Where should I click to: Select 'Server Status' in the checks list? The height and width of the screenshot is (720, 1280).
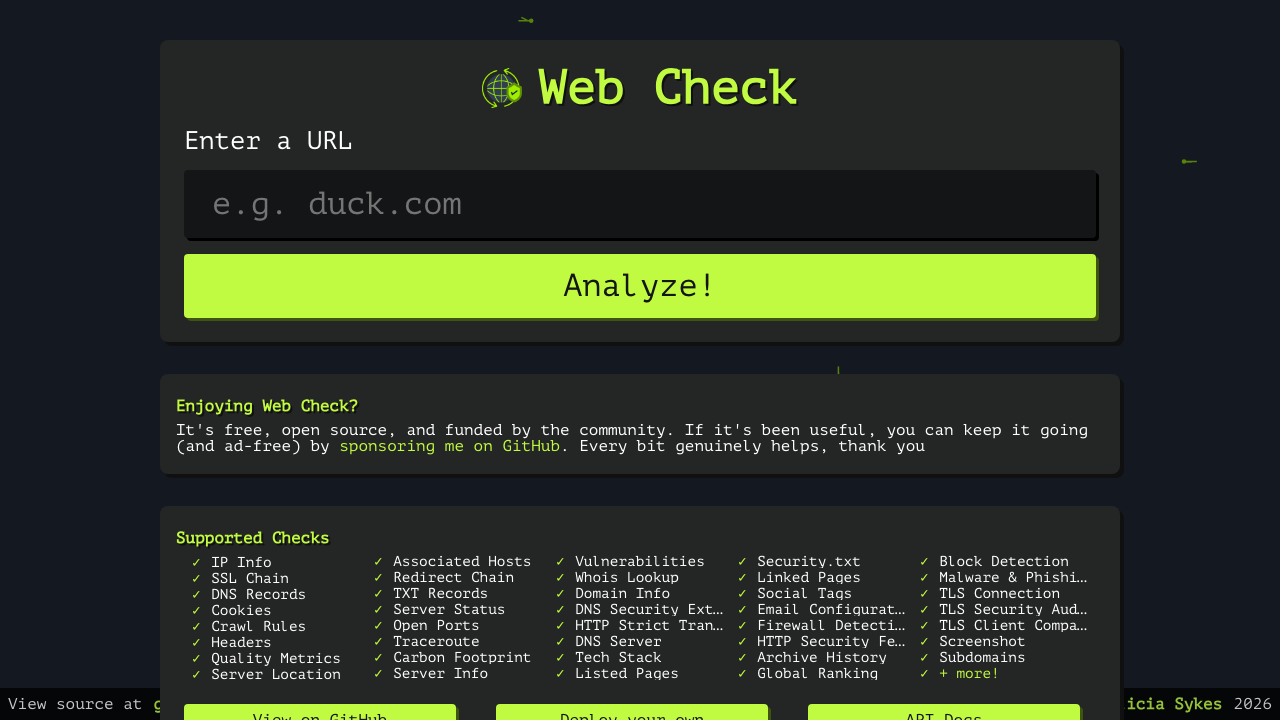click(449, 609)
